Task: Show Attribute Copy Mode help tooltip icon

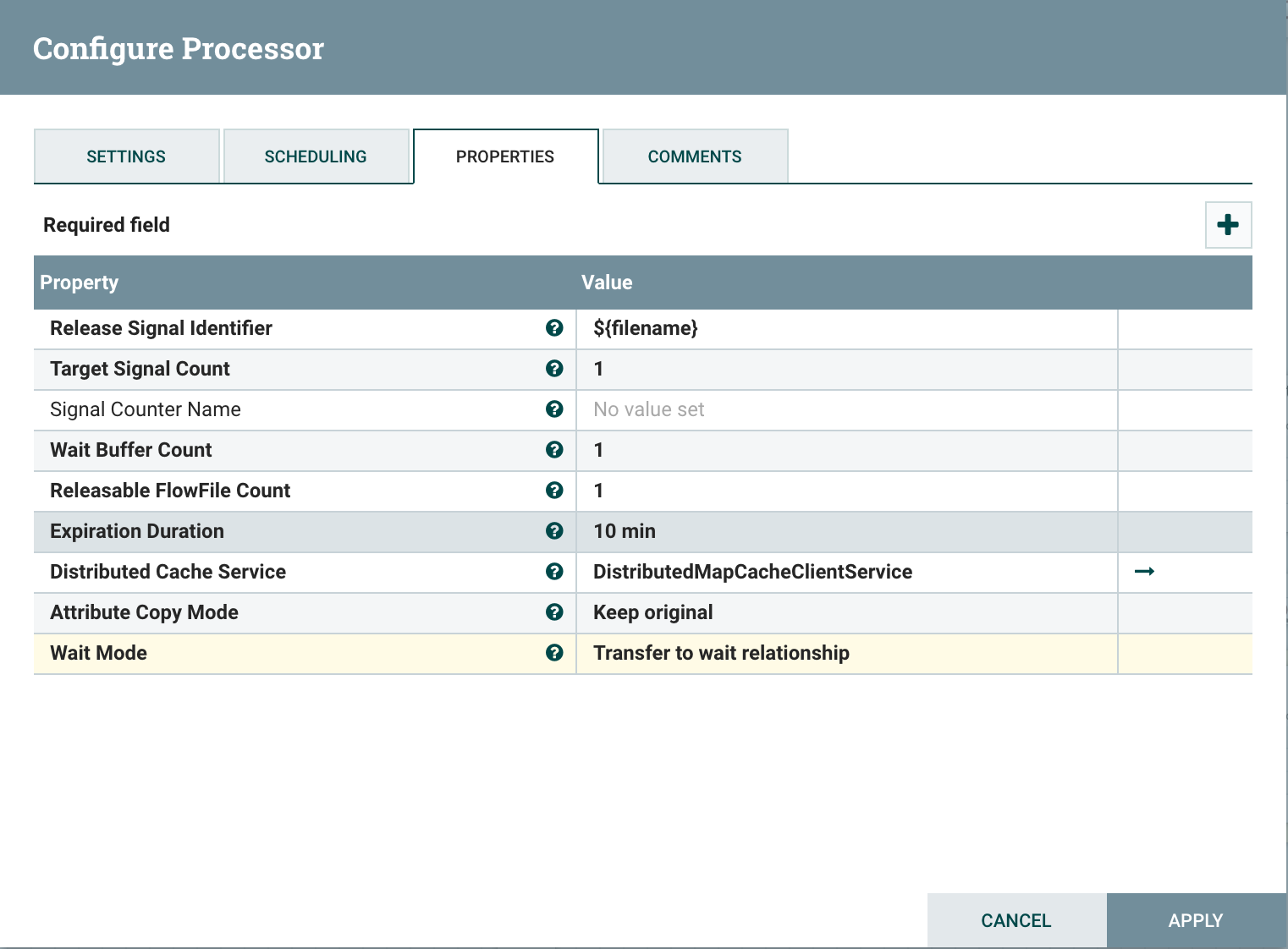Action: (554, 612)
